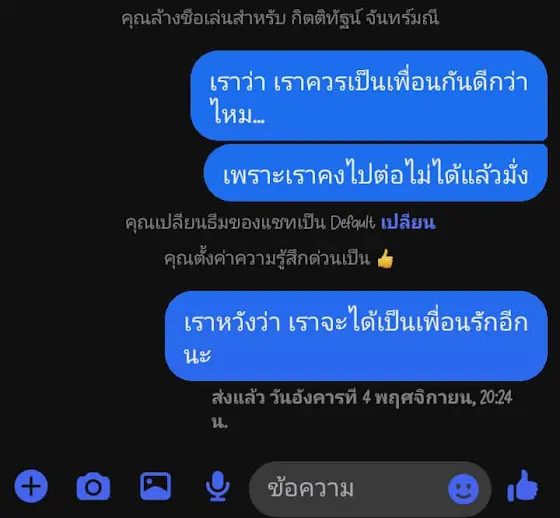560x518 pixels.
Task: Select the message เราหวังว่า เราจะได้เป็นเพื่อนรักอีกนะ
Action: click(356, 336)
